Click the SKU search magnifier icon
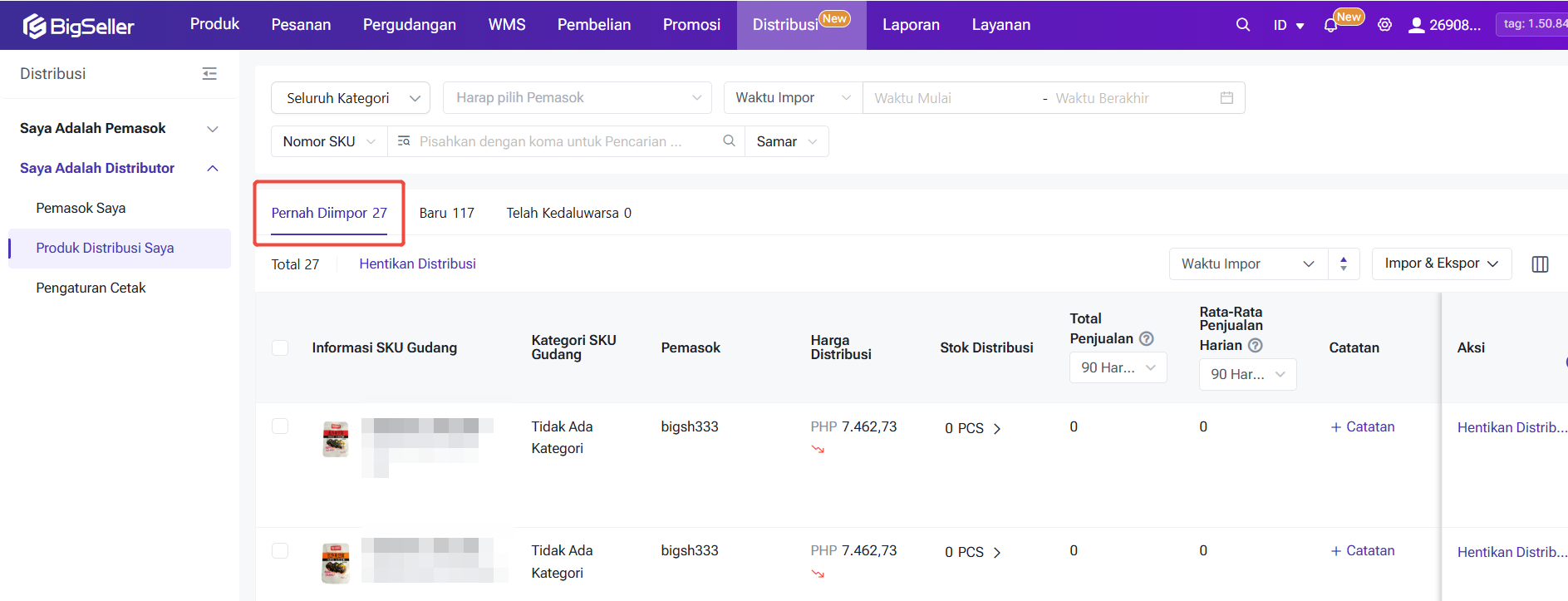The image size is (1568, 601). [x=729, y=141]
